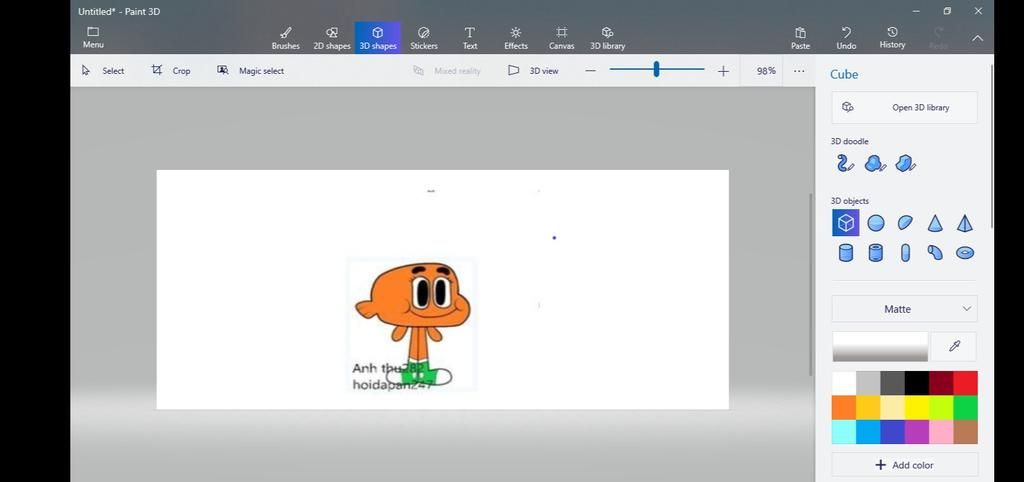
Task: Choose the purple color swatch
Action: click(917, 432)
